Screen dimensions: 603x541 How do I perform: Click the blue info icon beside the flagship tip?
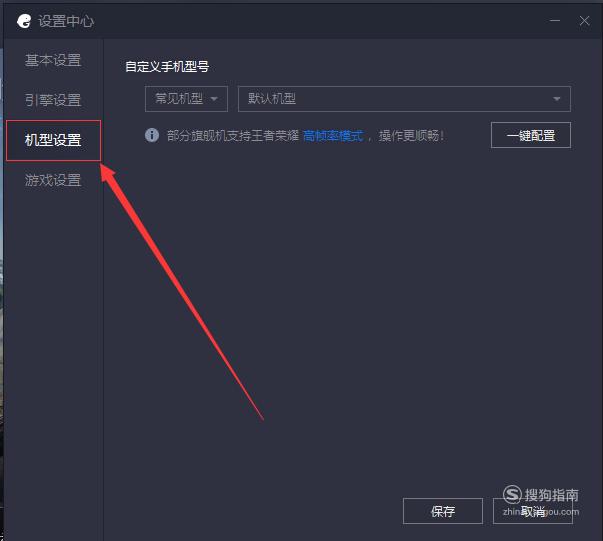152,135
